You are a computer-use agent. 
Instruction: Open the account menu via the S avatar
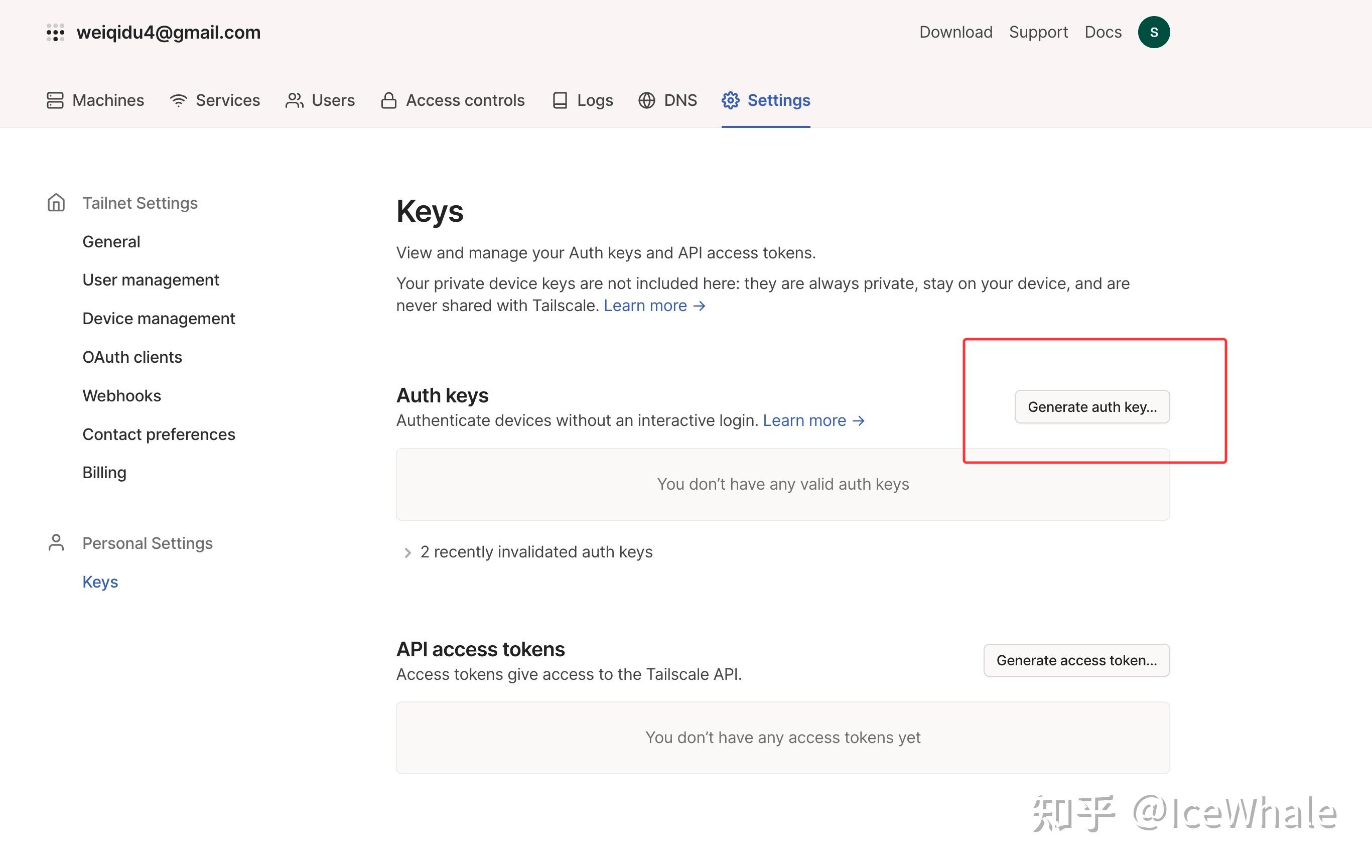(1154, 32)
